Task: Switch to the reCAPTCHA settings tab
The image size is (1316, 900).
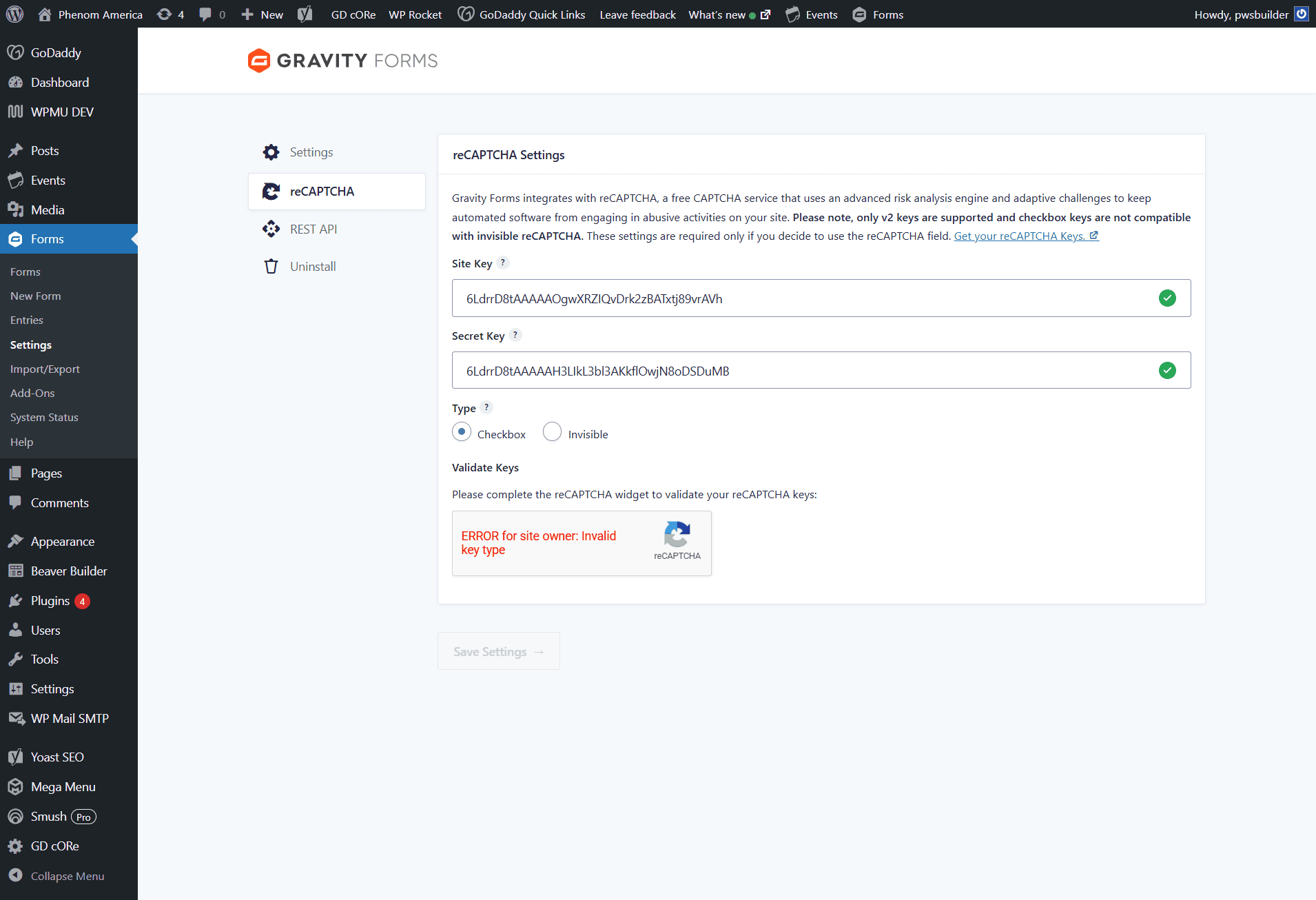Action: pos(337,192)
